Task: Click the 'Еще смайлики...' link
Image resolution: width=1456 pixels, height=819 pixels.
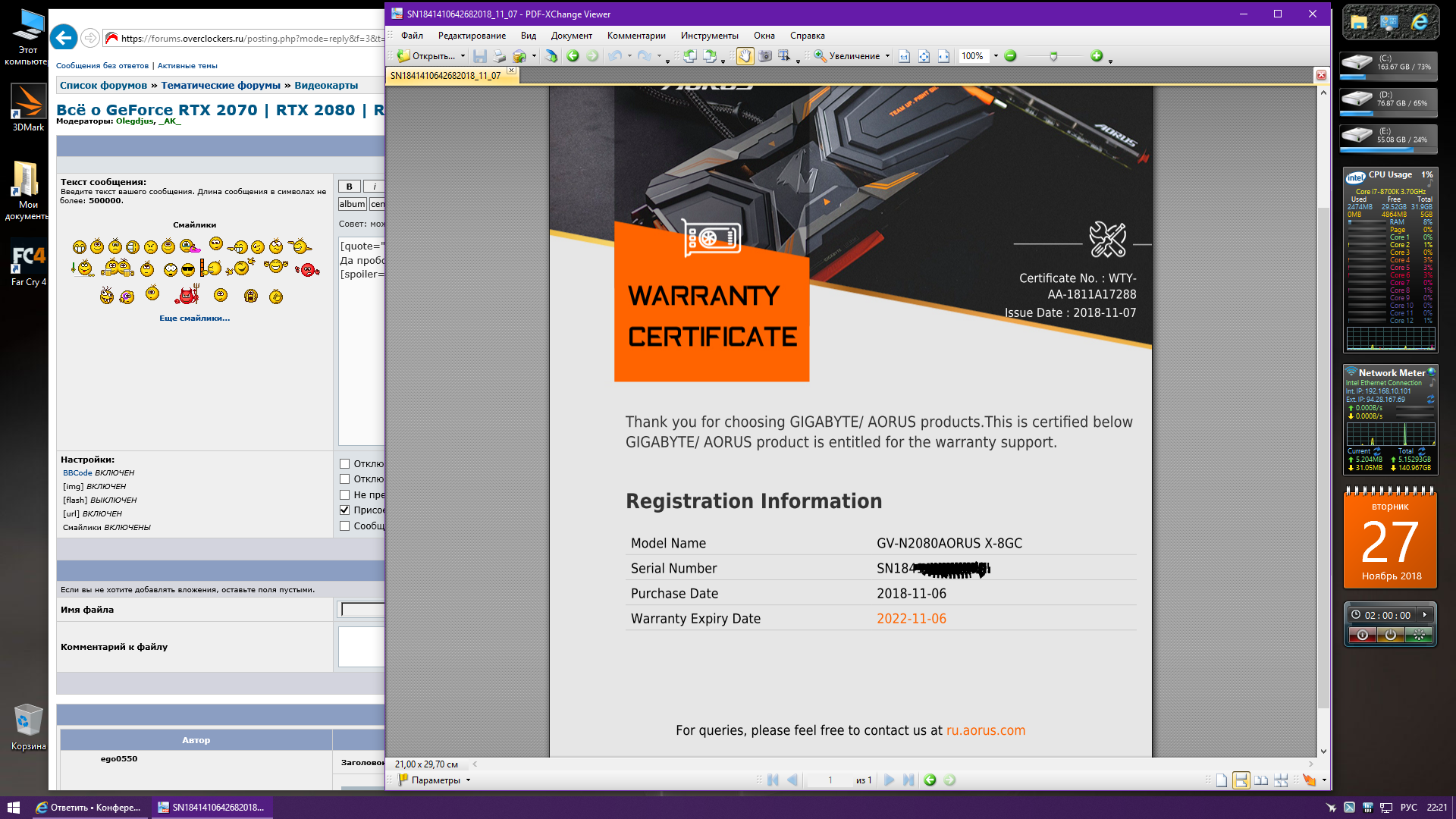Action: pos(194,318)
